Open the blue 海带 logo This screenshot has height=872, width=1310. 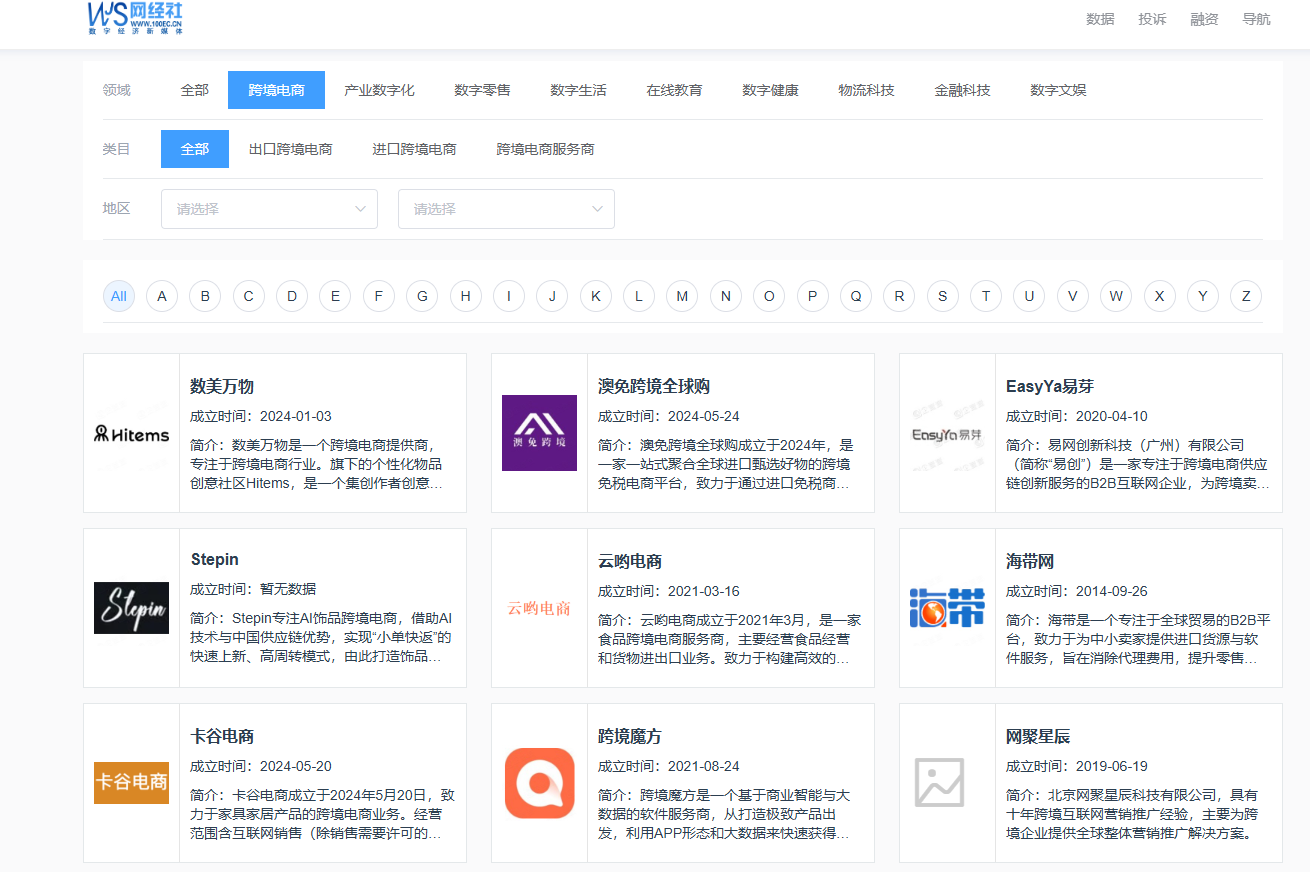(x=947, y=608)
